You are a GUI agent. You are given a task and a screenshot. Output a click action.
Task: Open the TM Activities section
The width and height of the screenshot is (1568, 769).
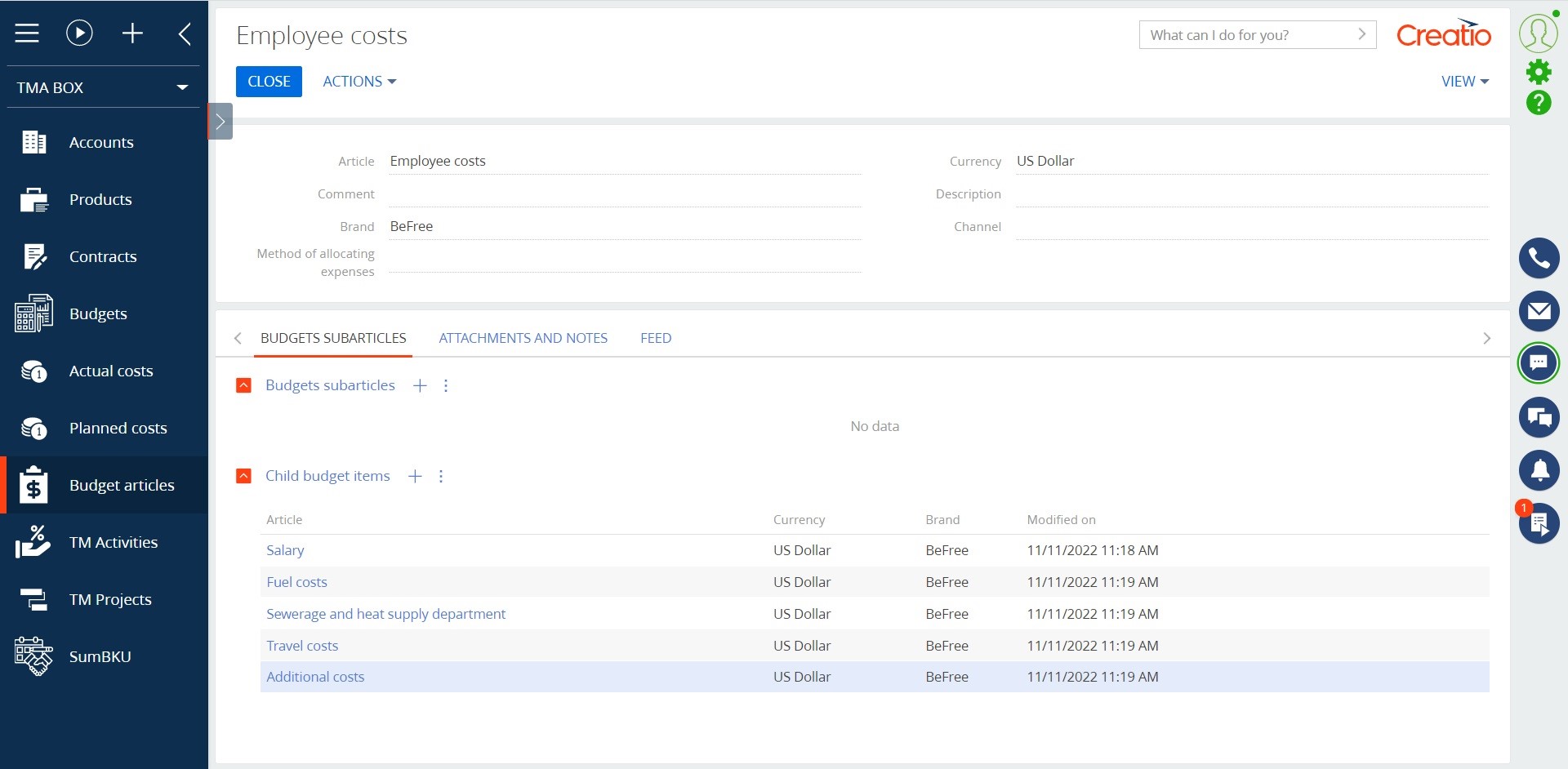click(x=114, y=542)
